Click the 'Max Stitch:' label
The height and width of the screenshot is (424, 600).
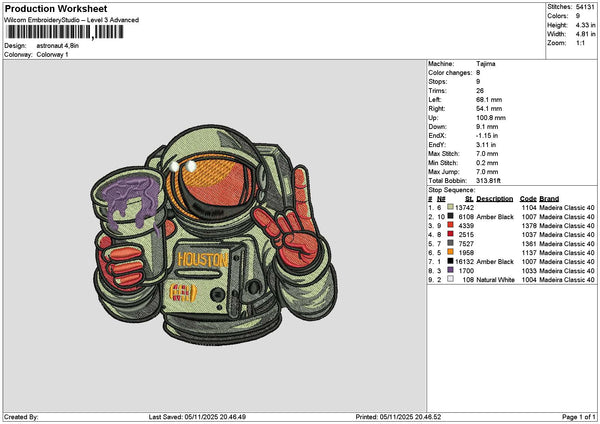click(x=444, y=153)
